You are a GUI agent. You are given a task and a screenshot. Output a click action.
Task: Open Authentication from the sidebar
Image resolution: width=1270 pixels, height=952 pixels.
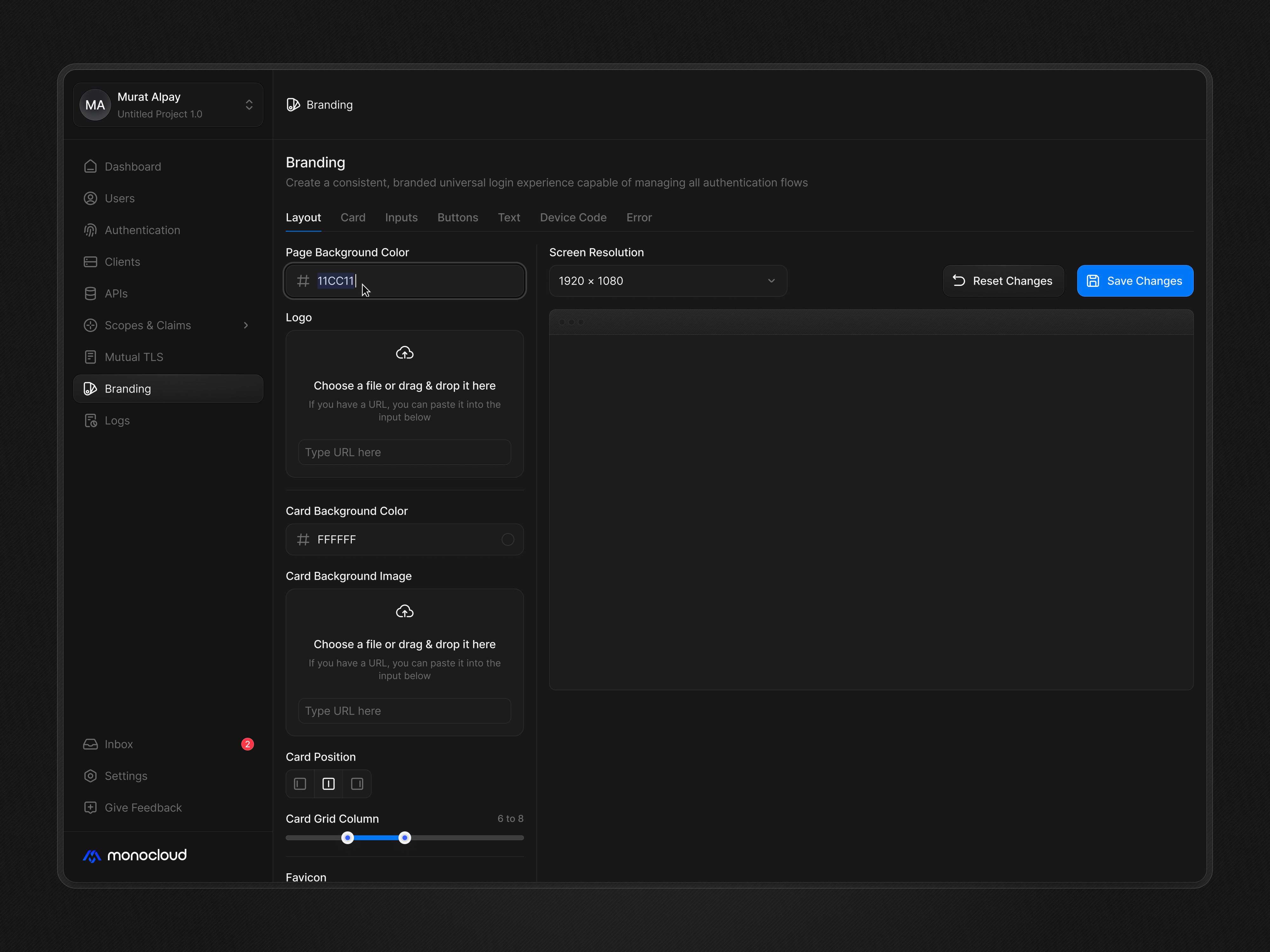point(168,230)
